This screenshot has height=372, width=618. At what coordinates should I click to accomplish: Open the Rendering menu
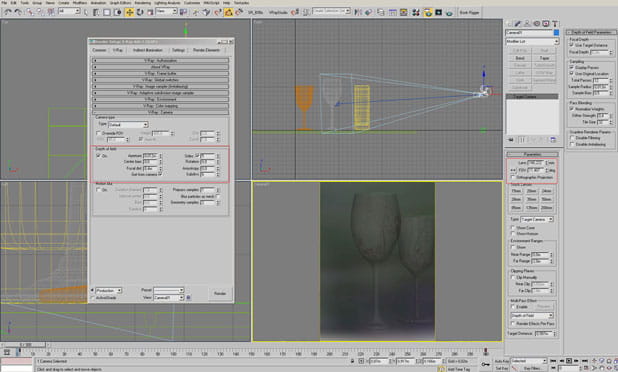(143, 3)
